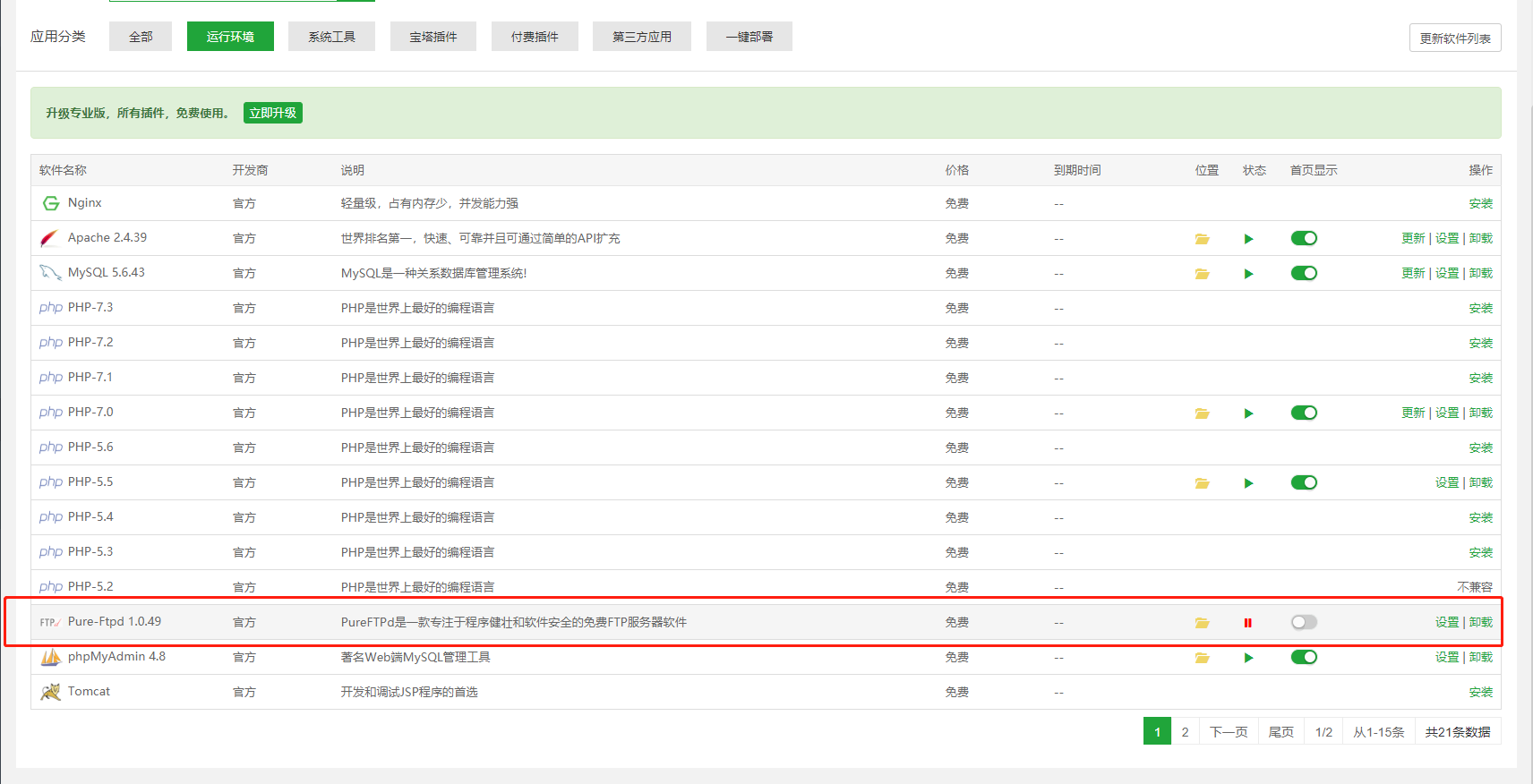Select the 宝塔插件 category tab

433,37
